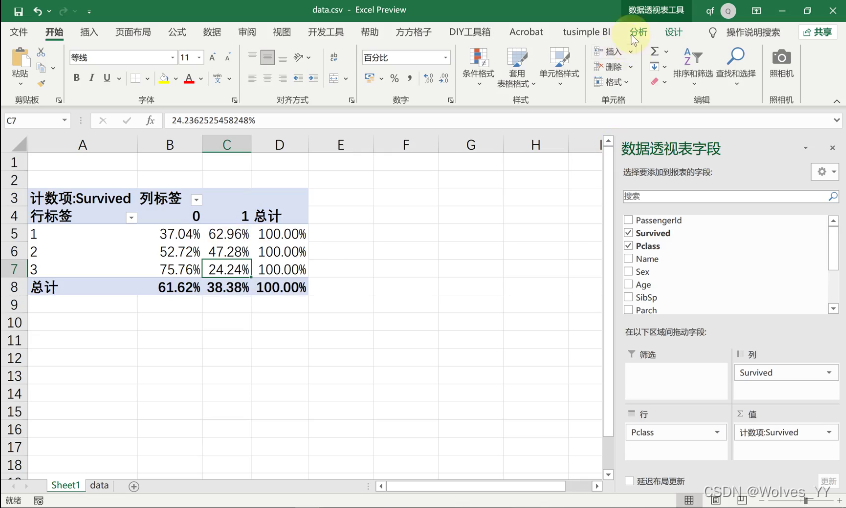Image resolution: width=846 pixels, height=508 pixels.
Task: Check the PassengerId field checkbox
Action: [x=628, y=220]
